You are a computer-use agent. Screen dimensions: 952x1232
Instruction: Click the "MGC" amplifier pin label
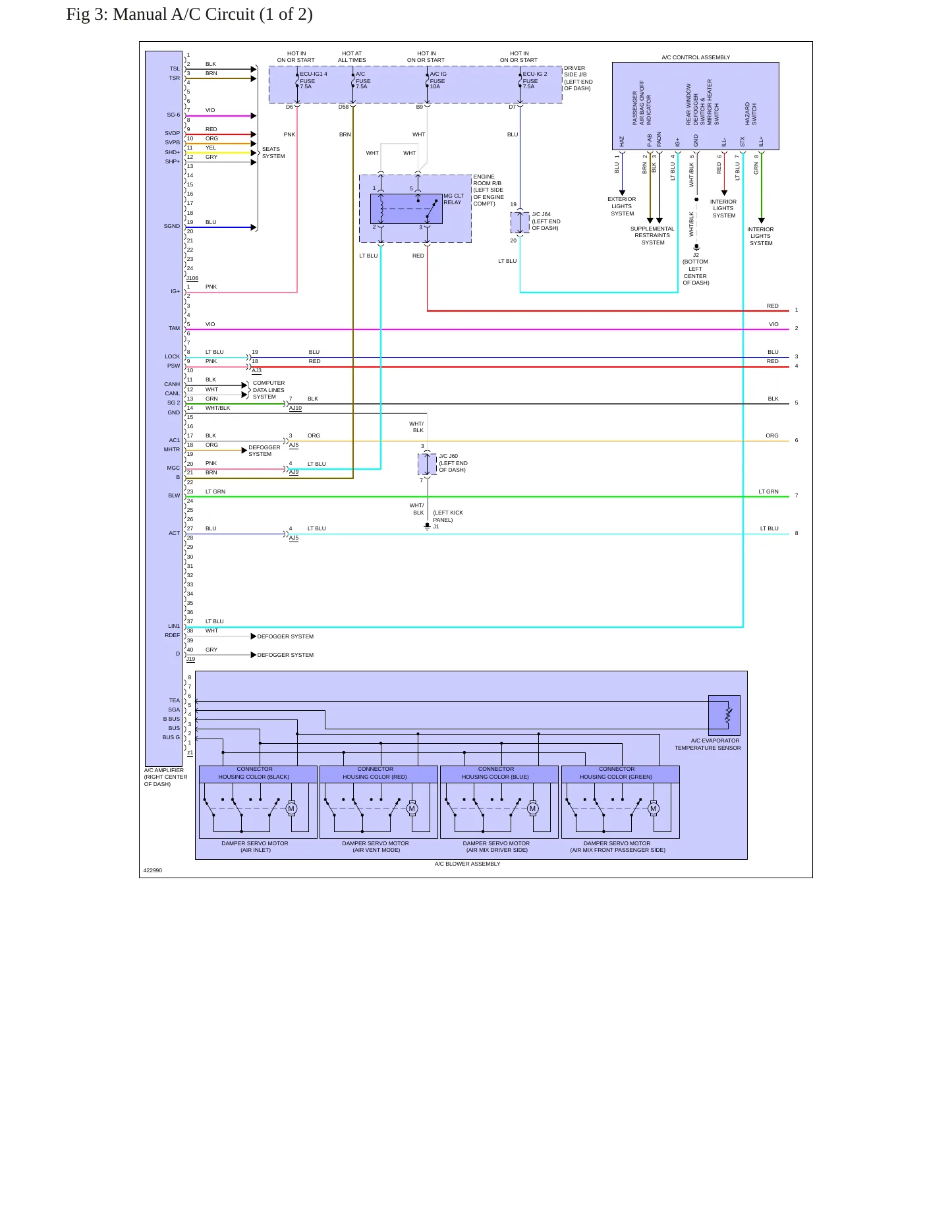[x=173, y=468]
